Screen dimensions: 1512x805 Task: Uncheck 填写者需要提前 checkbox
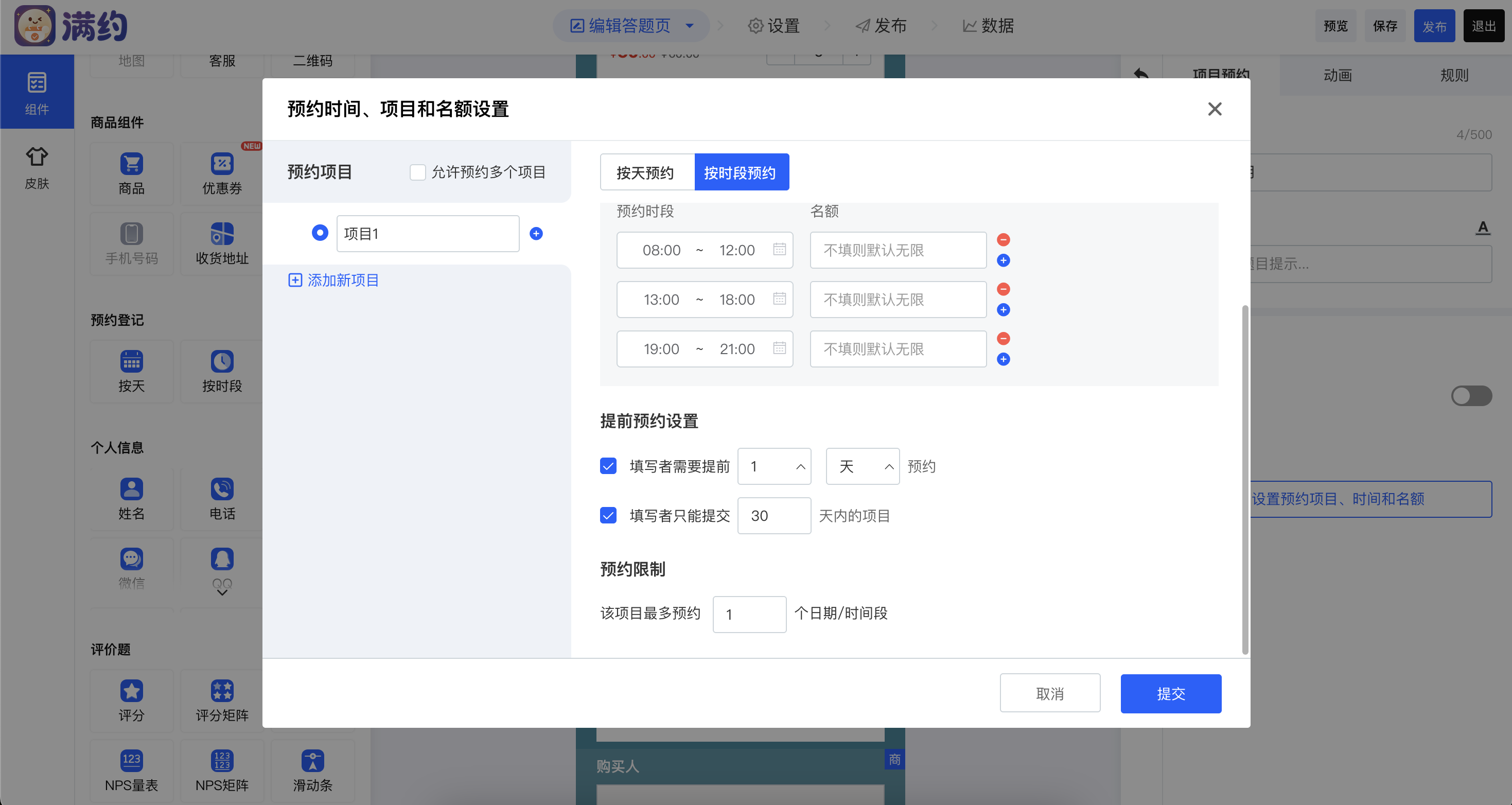point(608,466)
